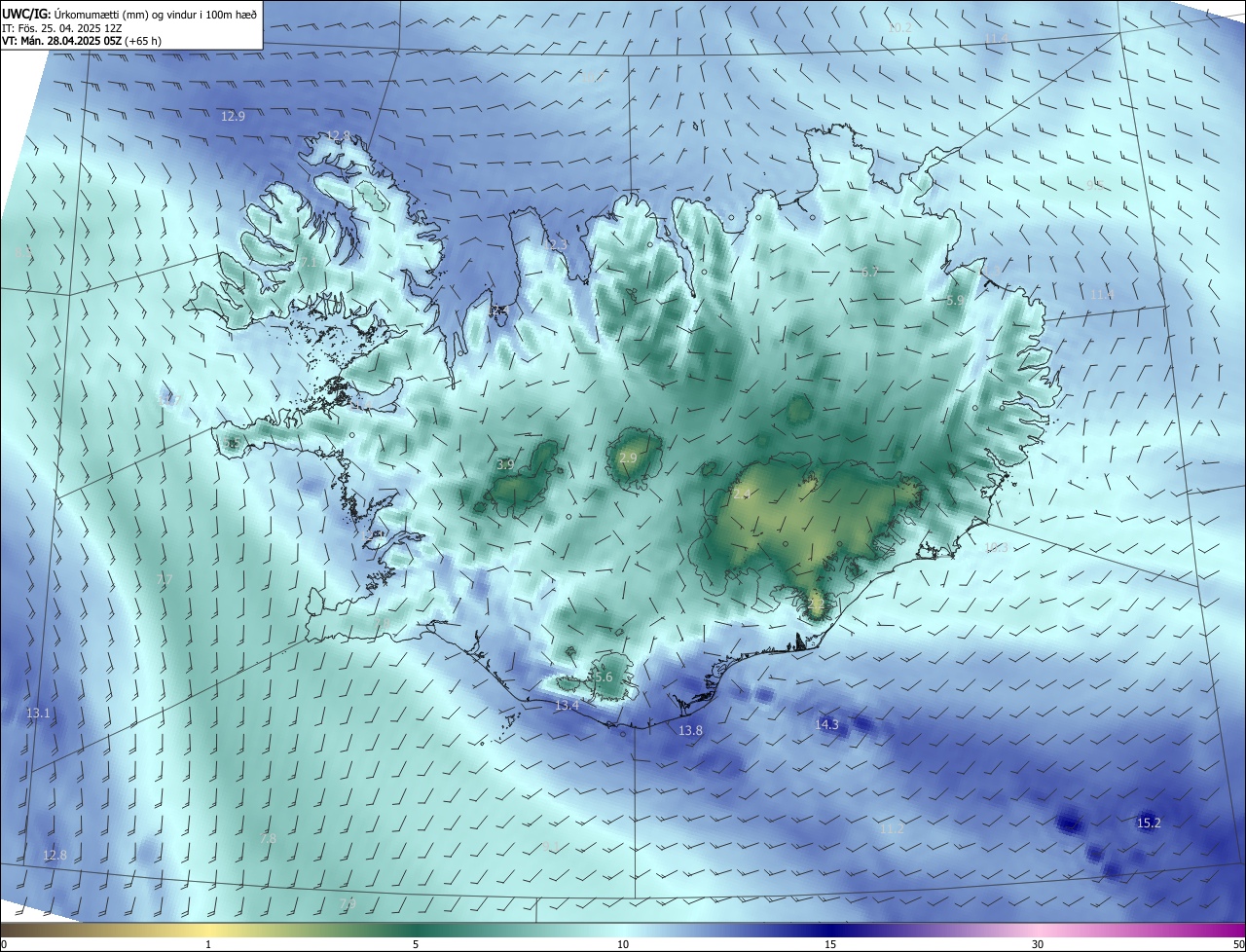Click the '13.8' value label
Image resolution: width=1246 pixels, height=952 pixels.
click(690, 730)
